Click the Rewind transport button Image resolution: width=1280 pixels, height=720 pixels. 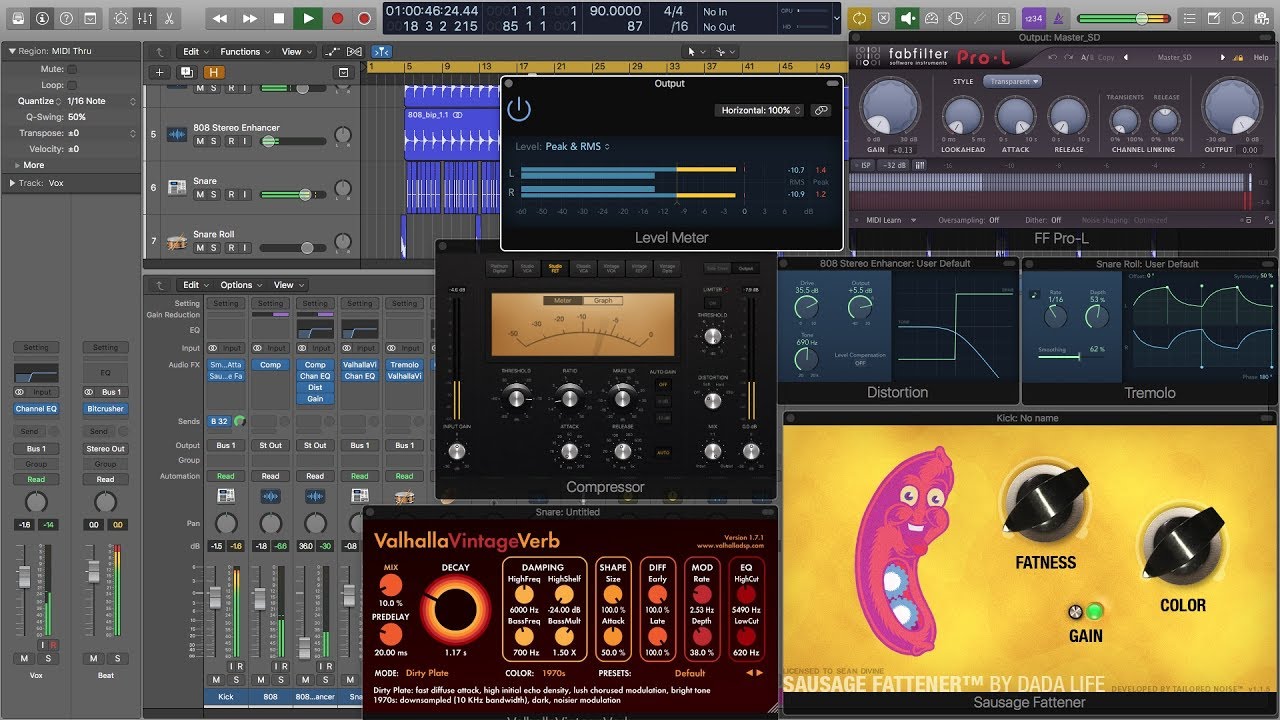[x=220, y=18]
